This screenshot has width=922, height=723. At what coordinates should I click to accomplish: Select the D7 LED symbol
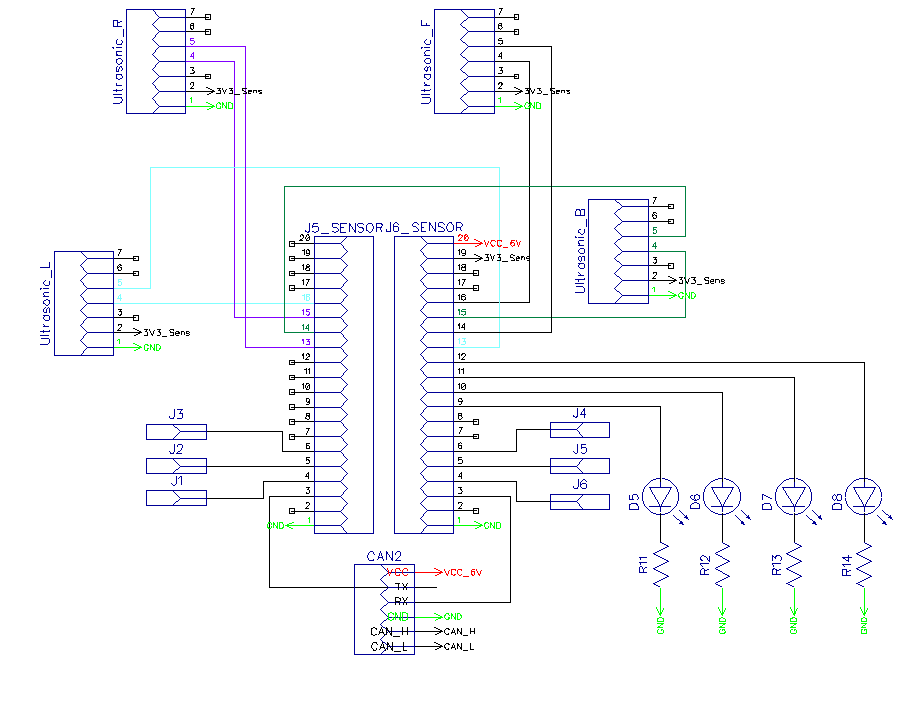[x=794, y=497]
